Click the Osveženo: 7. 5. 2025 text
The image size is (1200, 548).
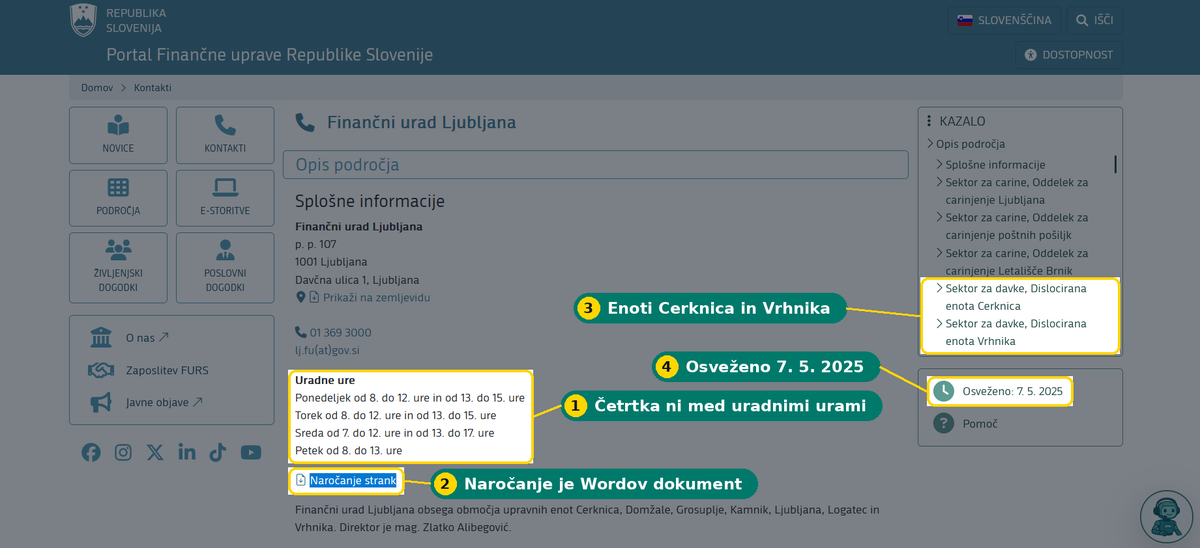(x=1012, y=391)
